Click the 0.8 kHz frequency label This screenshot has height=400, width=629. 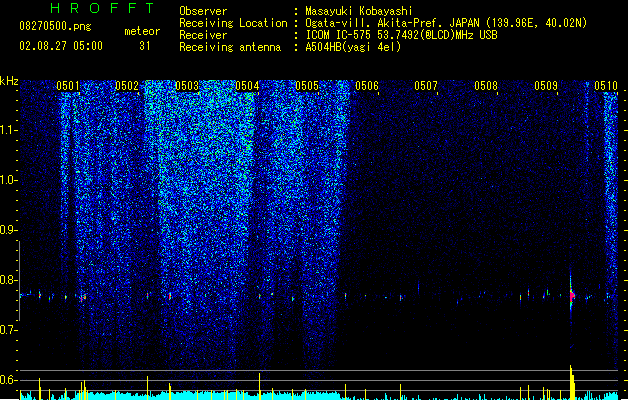[8, 280]
